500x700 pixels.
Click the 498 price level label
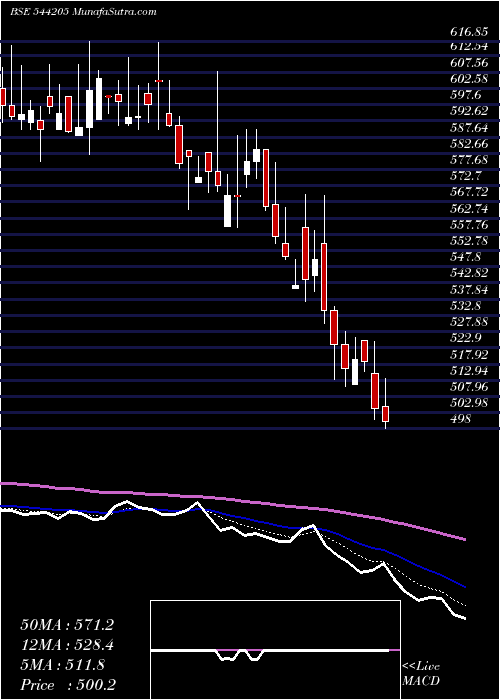[460, 418]
